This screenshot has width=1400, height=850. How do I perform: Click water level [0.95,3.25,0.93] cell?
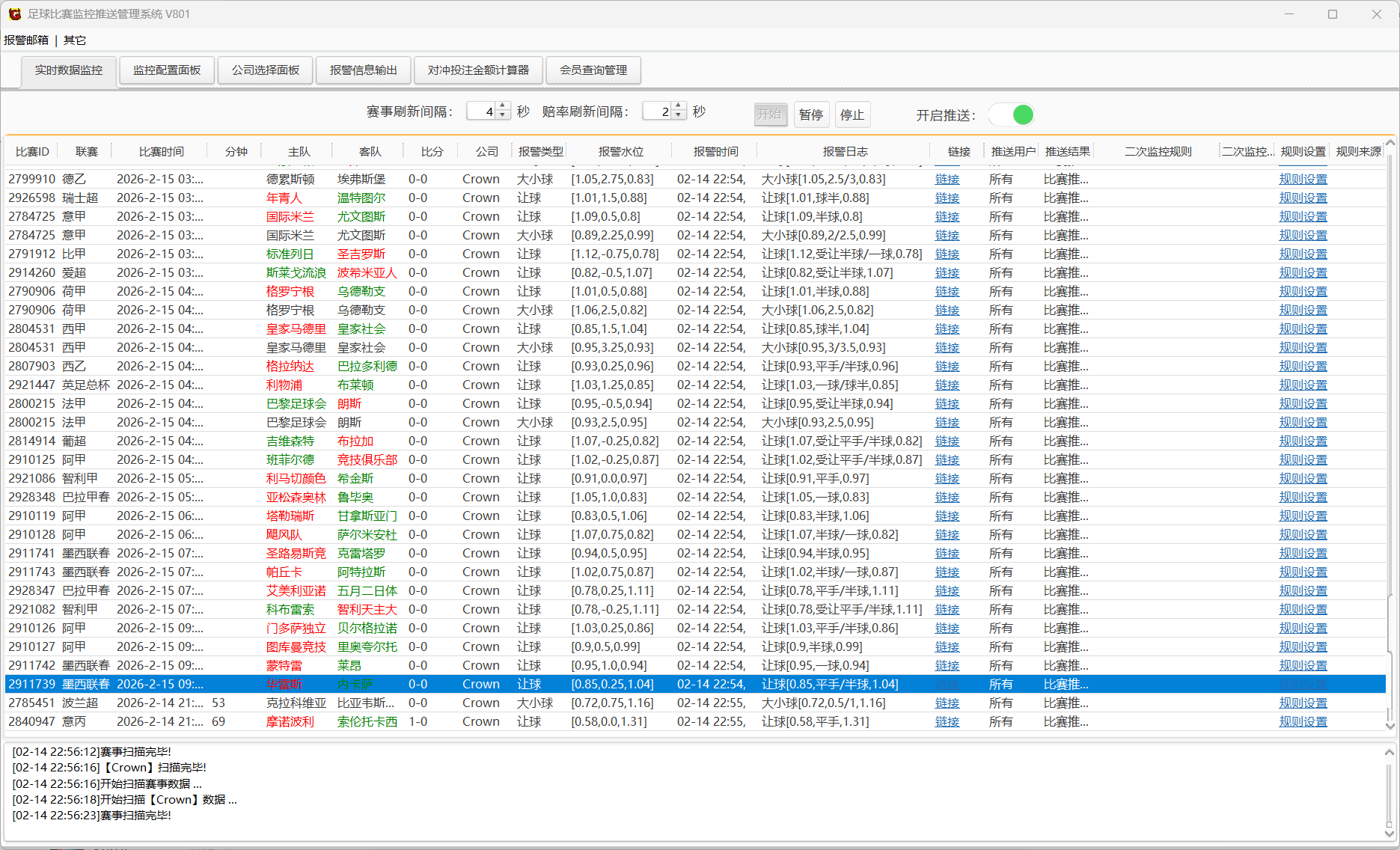click(612, 348)
